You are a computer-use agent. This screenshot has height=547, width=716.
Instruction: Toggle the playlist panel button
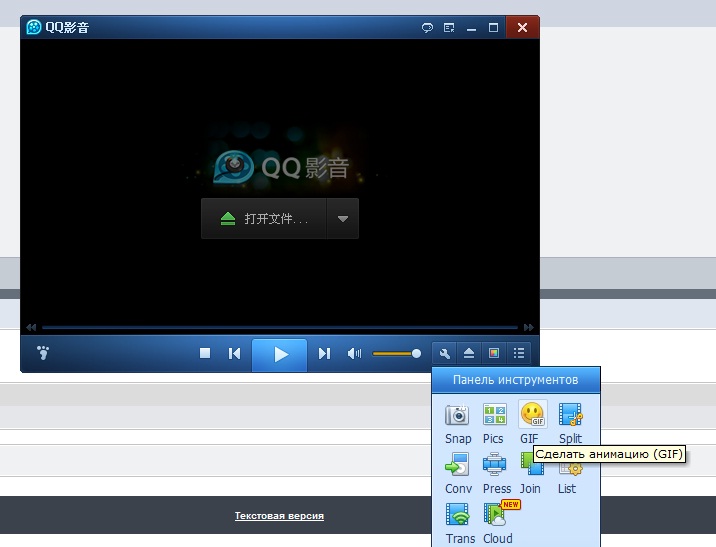519,353
